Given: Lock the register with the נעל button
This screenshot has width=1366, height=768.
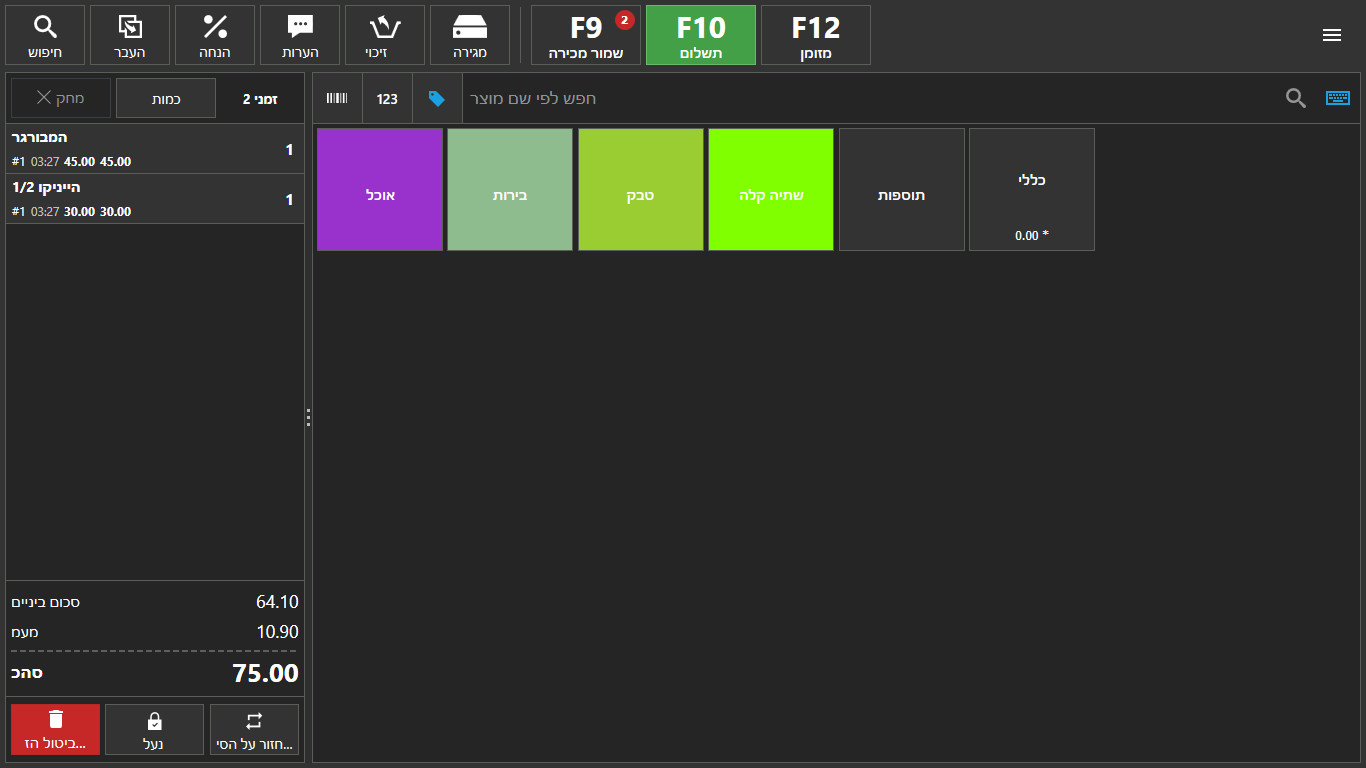Looking at the screenshot, I should pyautogui.click(x=154, y=729).
